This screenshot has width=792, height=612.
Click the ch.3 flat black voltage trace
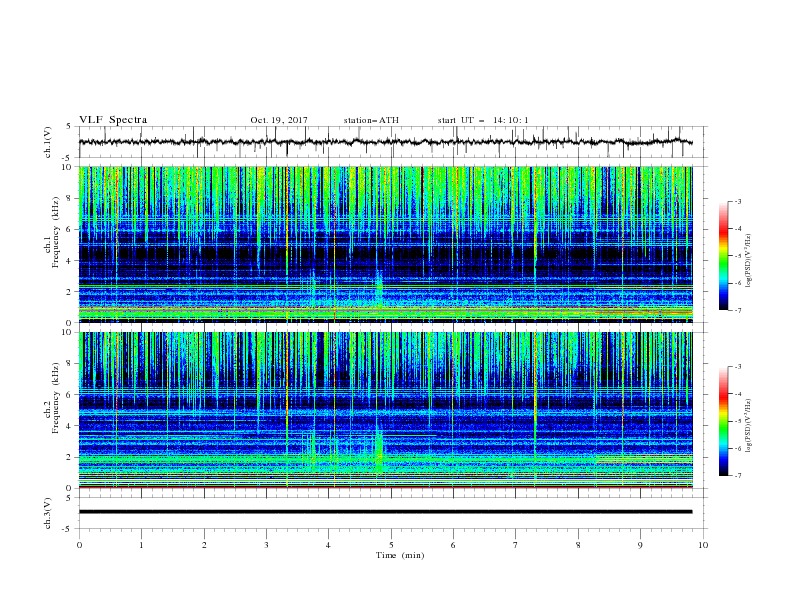tap(386, 512)
